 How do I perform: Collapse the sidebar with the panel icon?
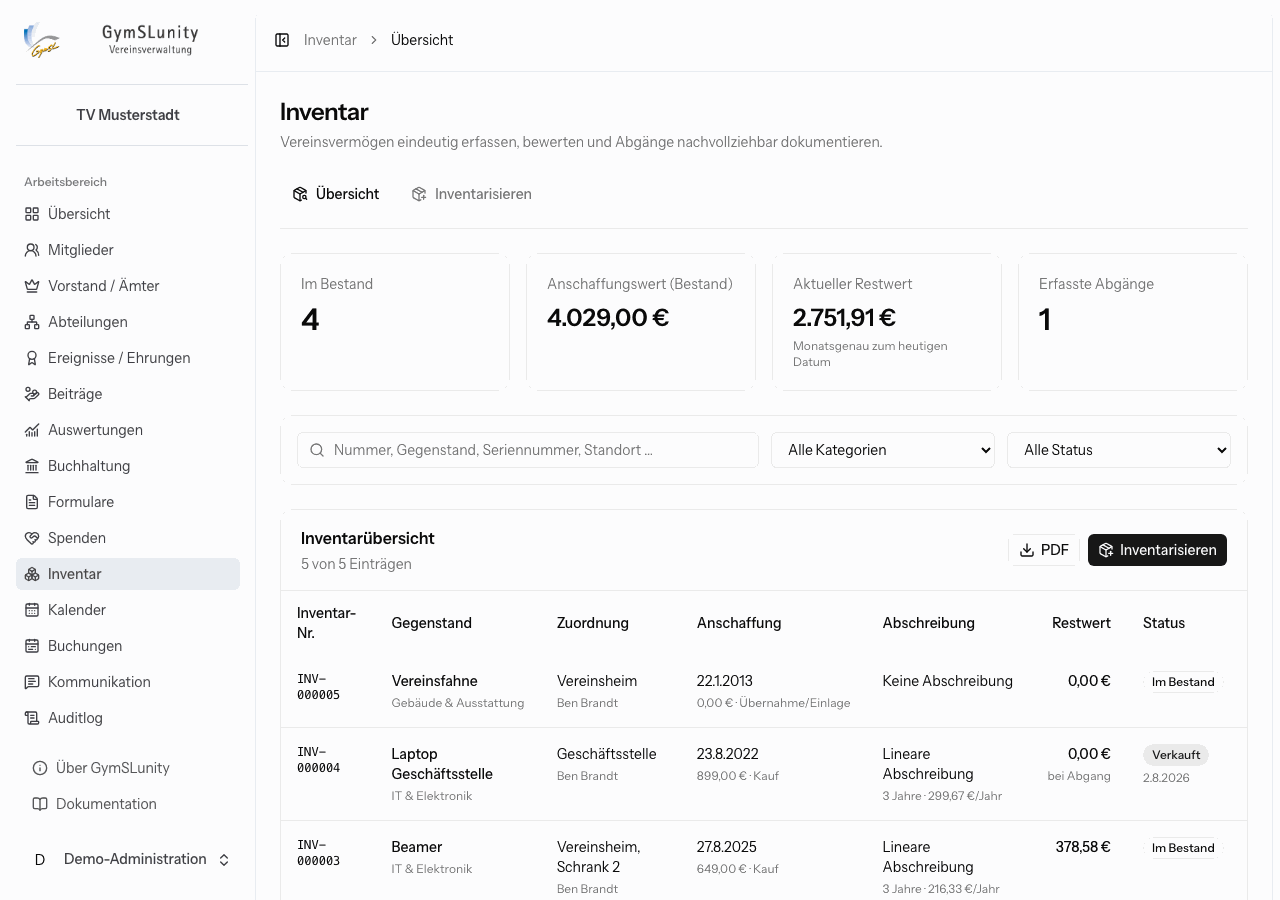click(282, 40)
